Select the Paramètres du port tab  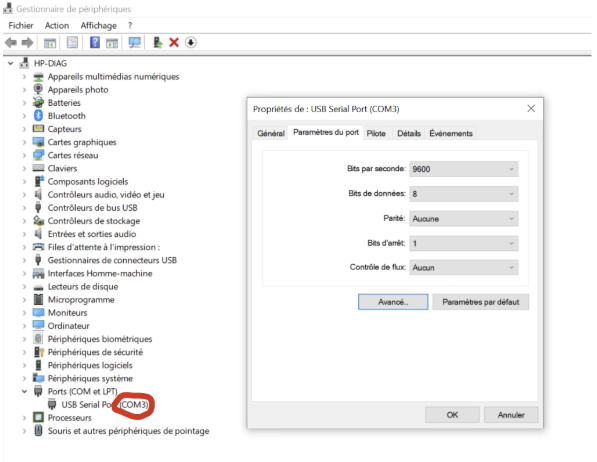[326, 132]
